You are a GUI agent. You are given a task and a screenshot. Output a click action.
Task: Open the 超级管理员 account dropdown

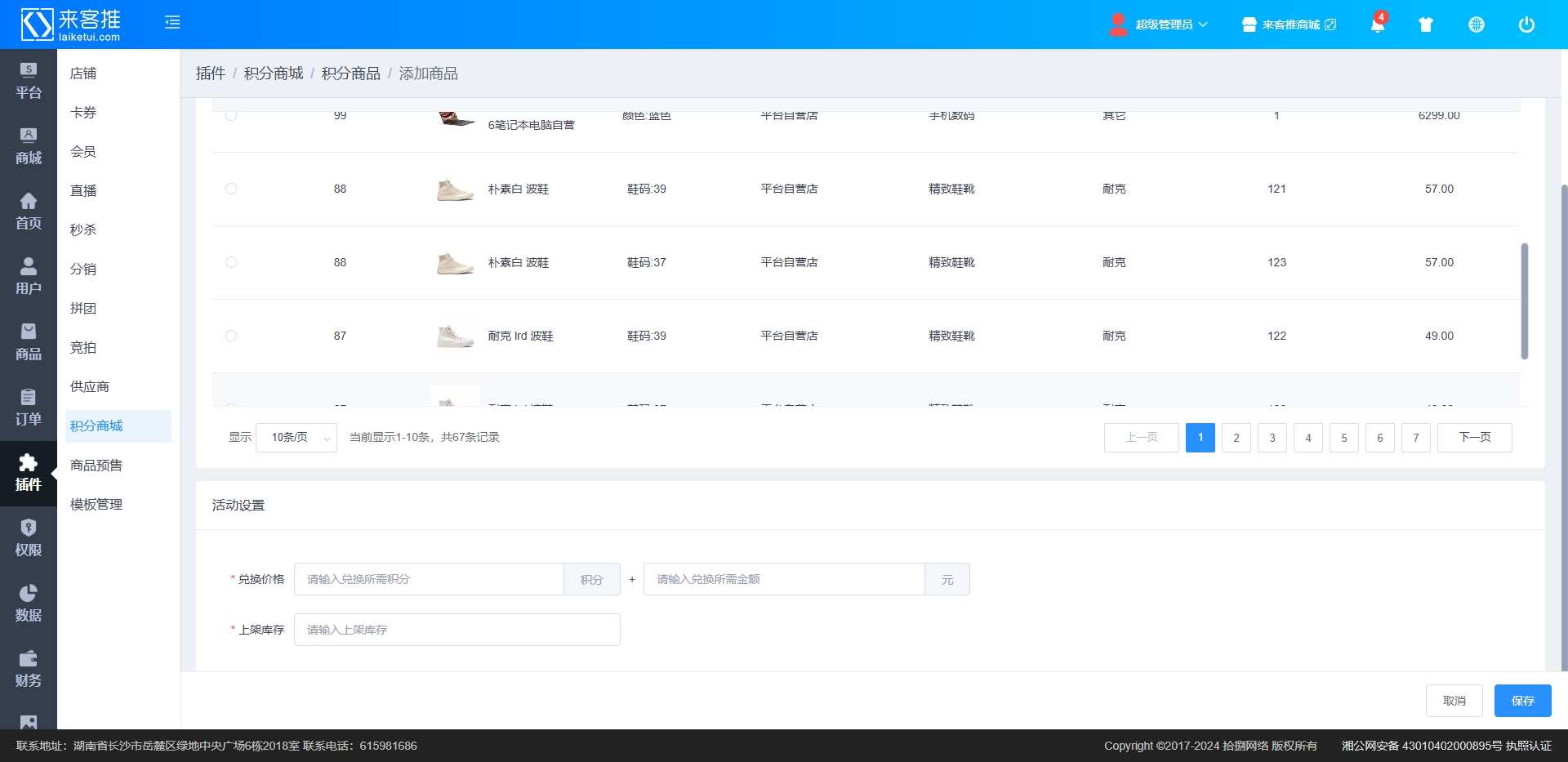[x=1160, y=25]
